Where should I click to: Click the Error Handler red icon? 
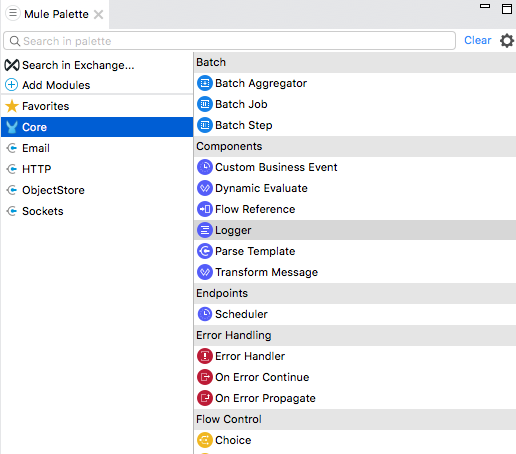[205, 356]
